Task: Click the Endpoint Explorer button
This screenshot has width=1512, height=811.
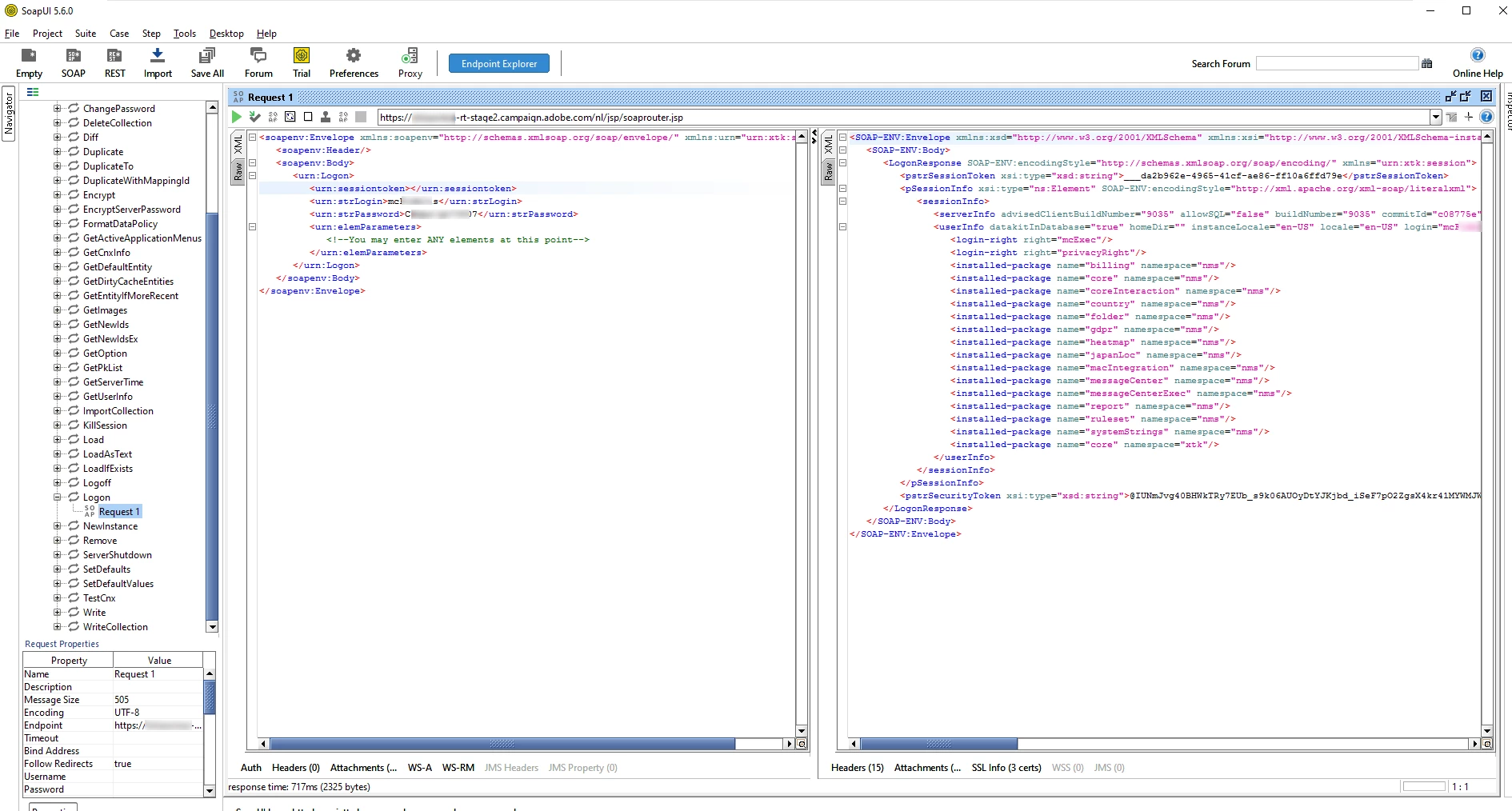Action: pos(499,63)
